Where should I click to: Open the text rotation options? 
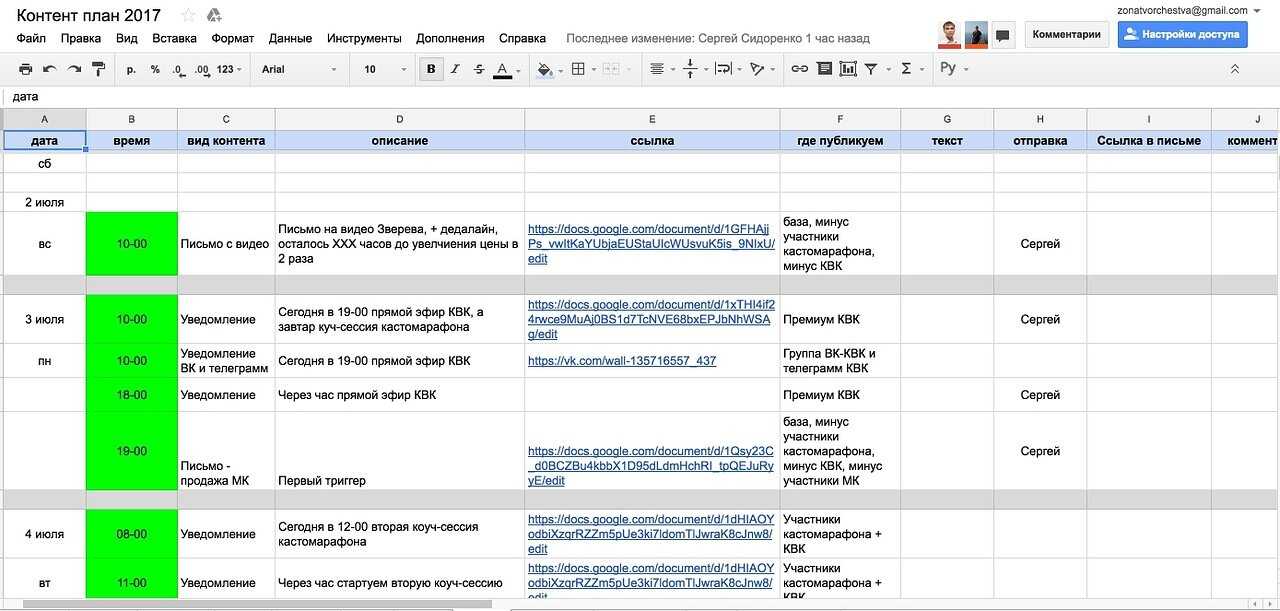(761, 69)
